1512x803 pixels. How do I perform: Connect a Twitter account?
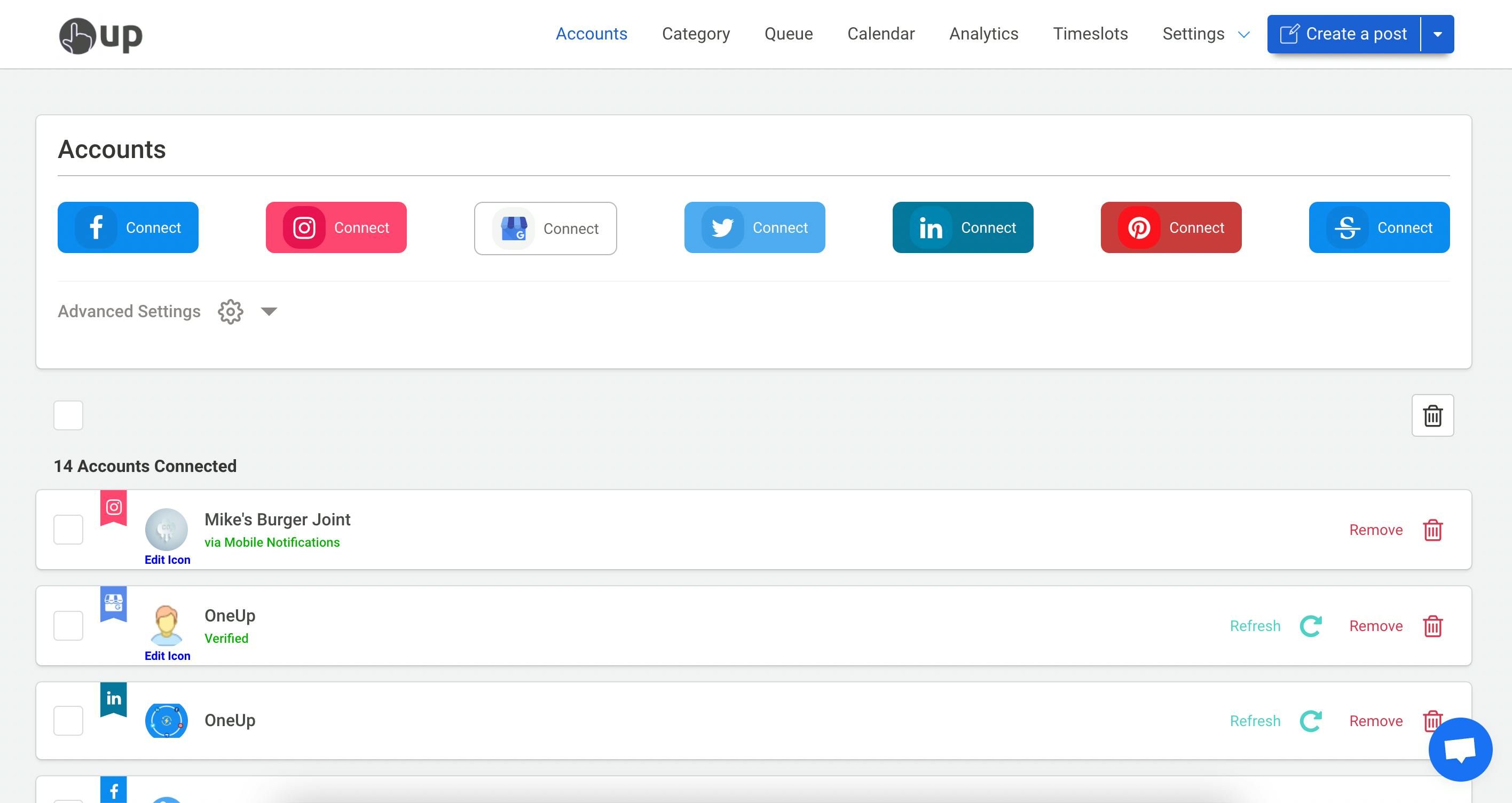coord(755,228)
